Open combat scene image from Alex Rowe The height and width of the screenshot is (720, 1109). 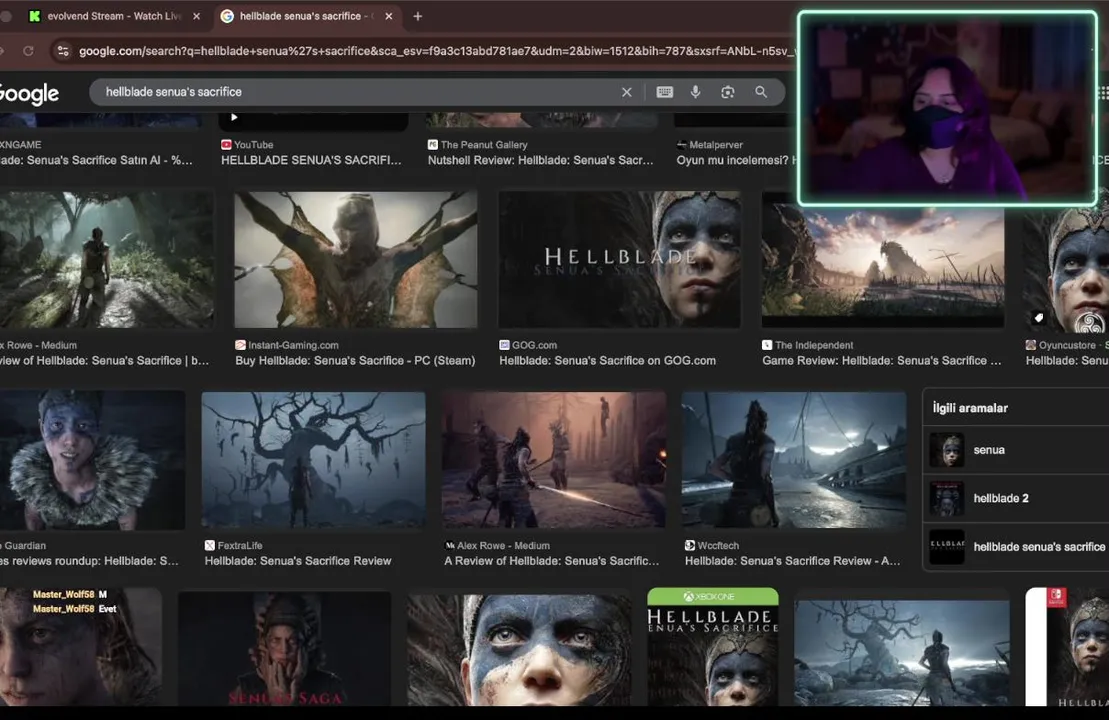point(554,460)
